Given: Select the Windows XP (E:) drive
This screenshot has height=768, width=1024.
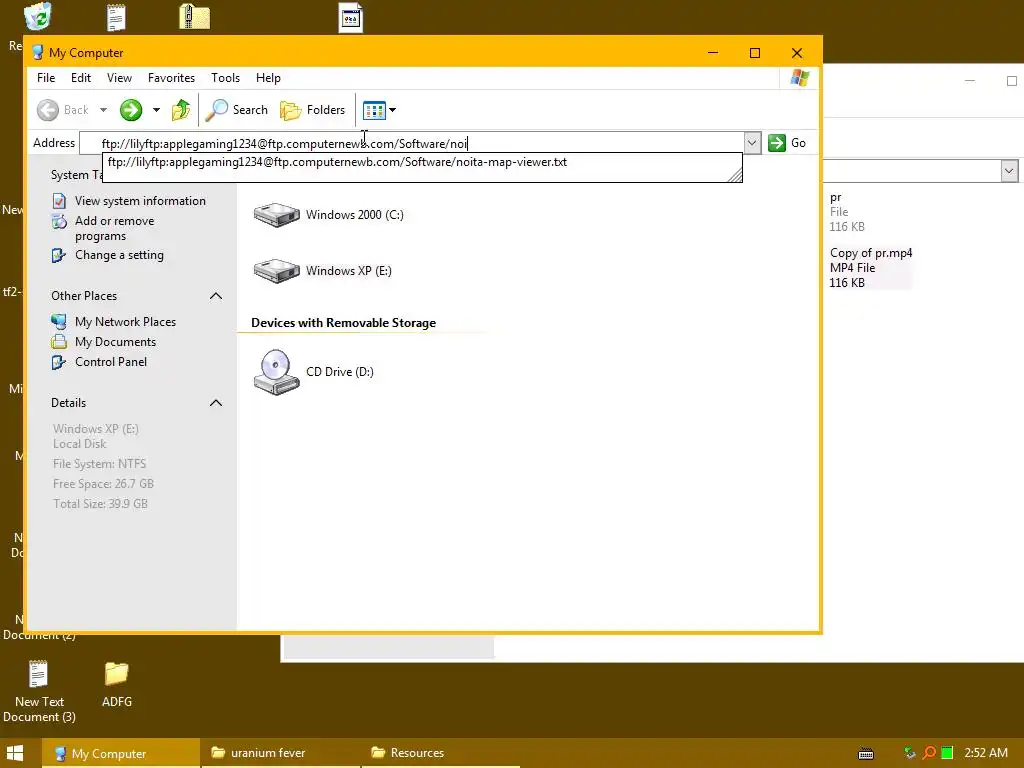Looking at the screenshot, I should point(323,271).
